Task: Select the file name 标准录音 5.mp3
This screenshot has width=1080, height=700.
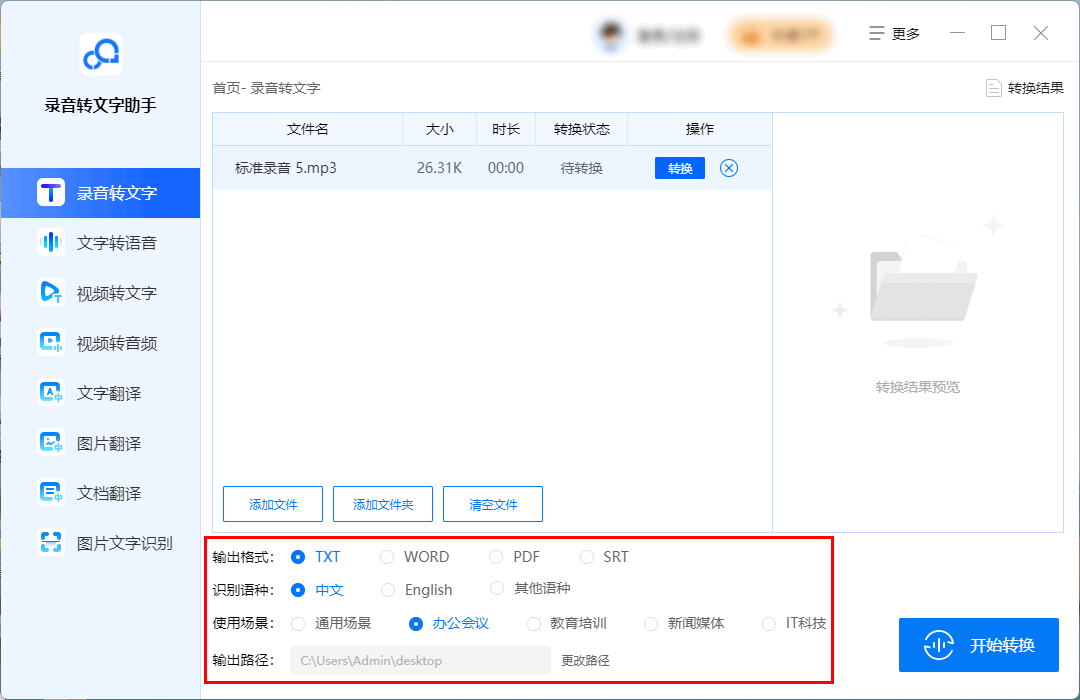Action: [x=286, y=168]
